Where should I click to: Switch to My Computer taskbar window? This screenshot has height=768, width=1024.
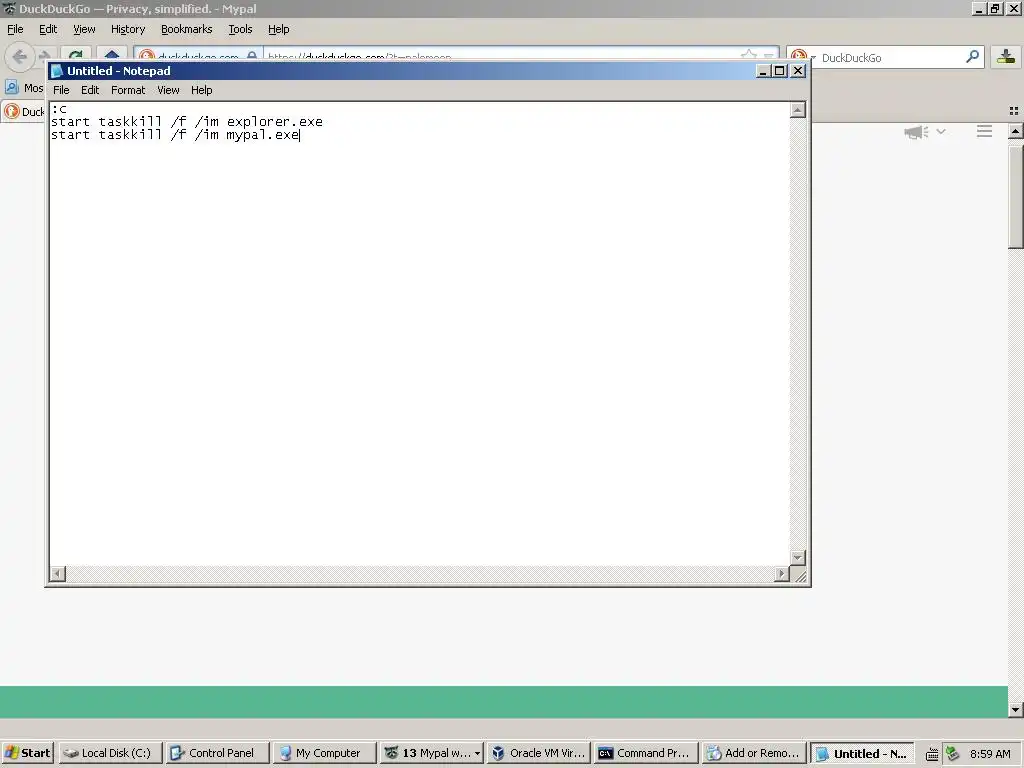[x=325, y=753]
